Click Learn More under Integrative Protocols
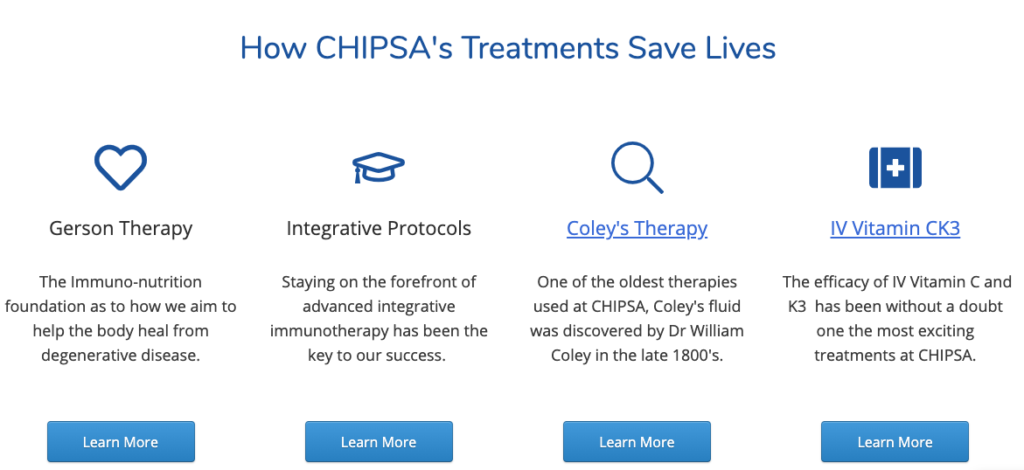The height and width of the screenshot is (470, 1024). point(379,442)
